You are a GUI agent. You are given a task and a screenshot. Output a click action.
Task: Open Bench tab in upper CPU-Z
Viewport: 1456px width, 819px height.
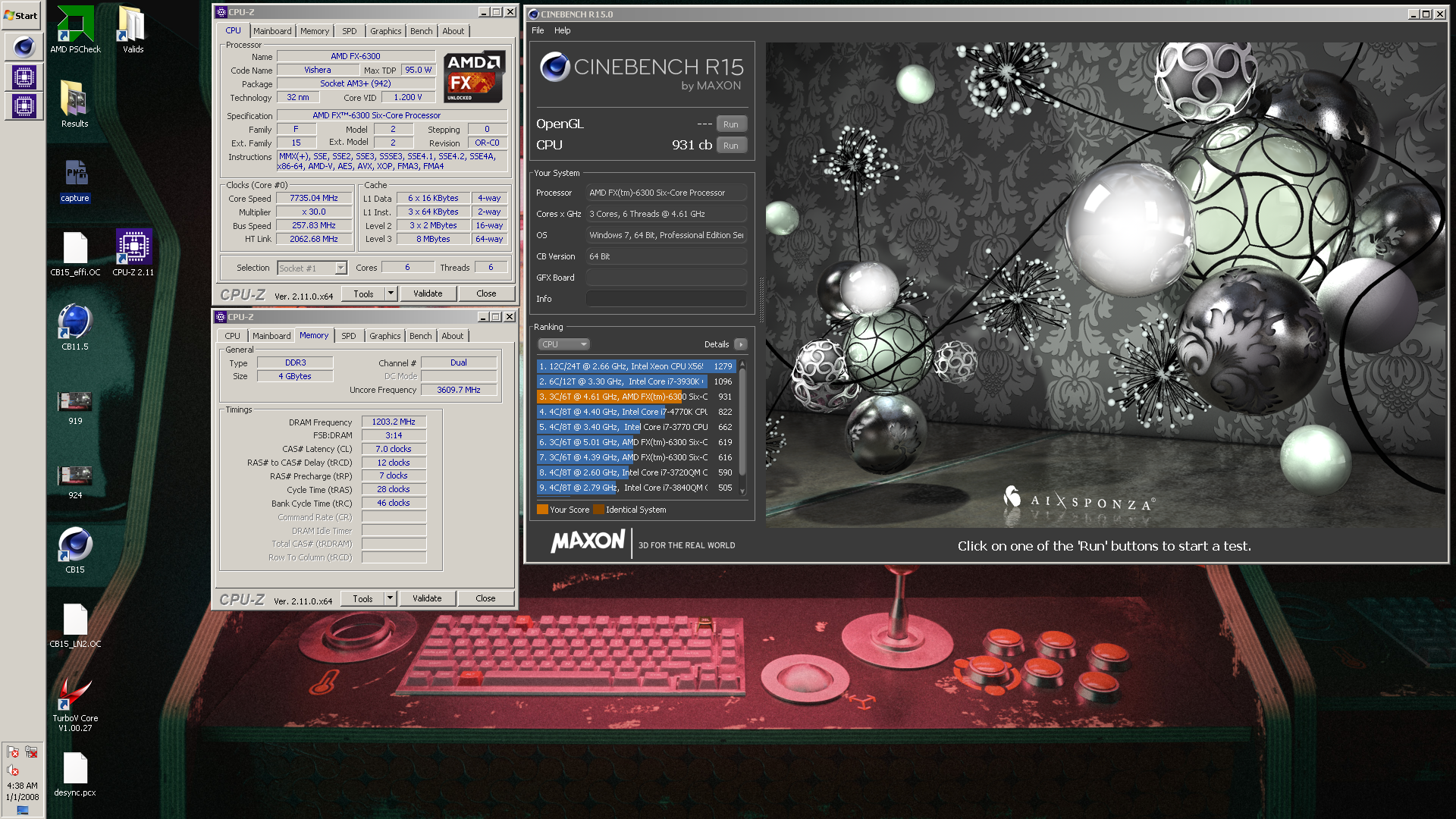422,31
